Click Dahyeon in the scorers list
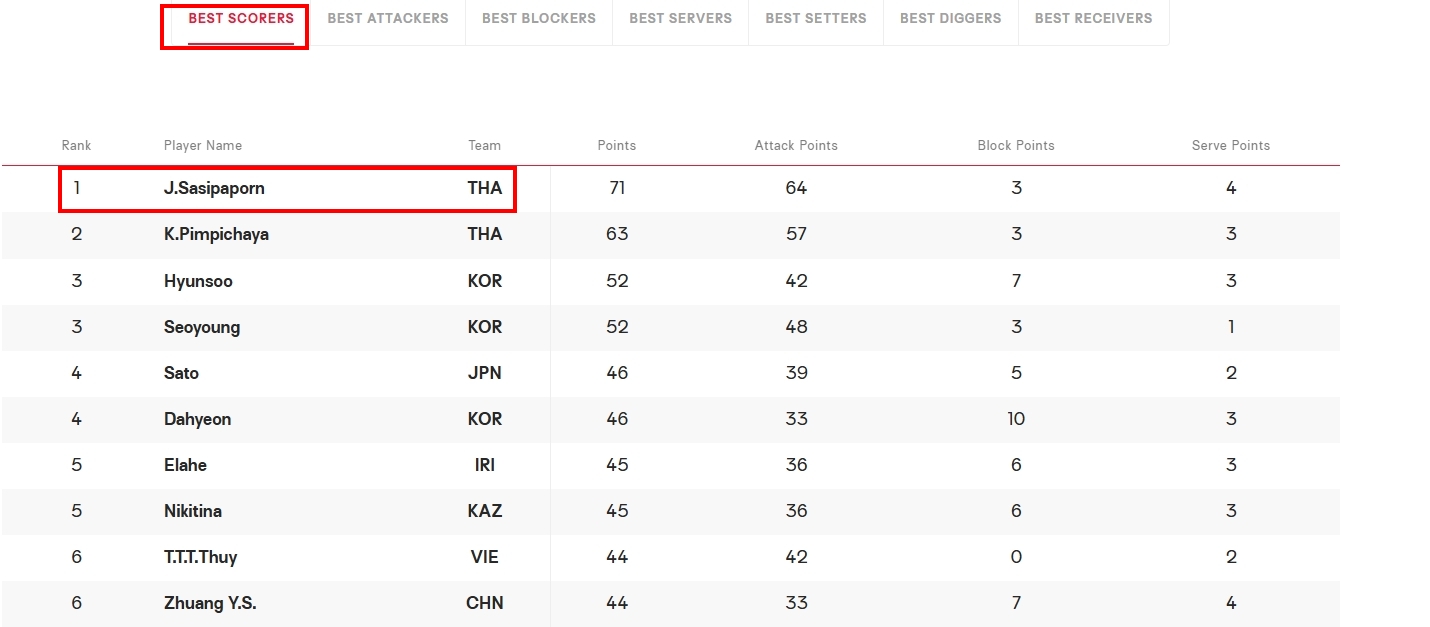The width and height of the screenshot is (1430, 627). (197, 419)
